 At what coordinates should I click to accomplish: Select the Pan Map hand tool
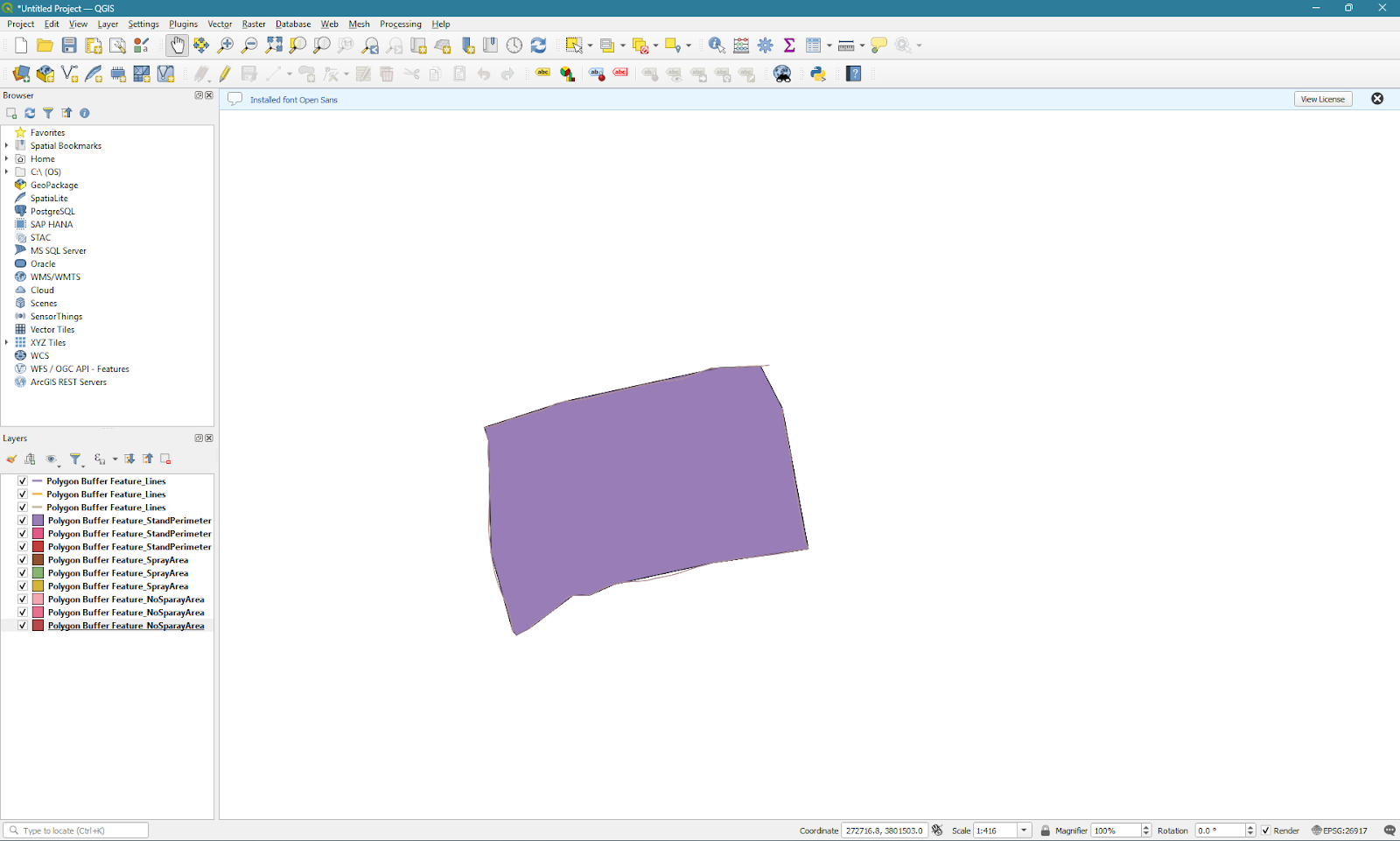pos(178,46)
